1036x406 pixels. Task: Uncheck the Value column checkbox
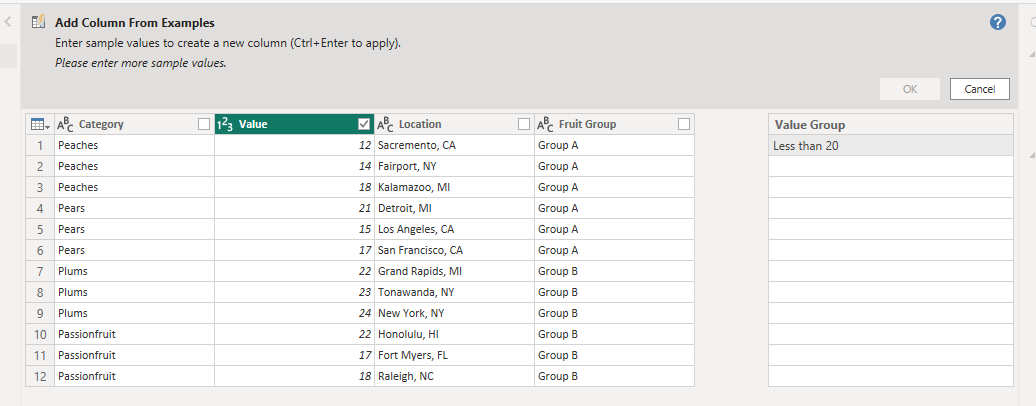tap(363, 124)
